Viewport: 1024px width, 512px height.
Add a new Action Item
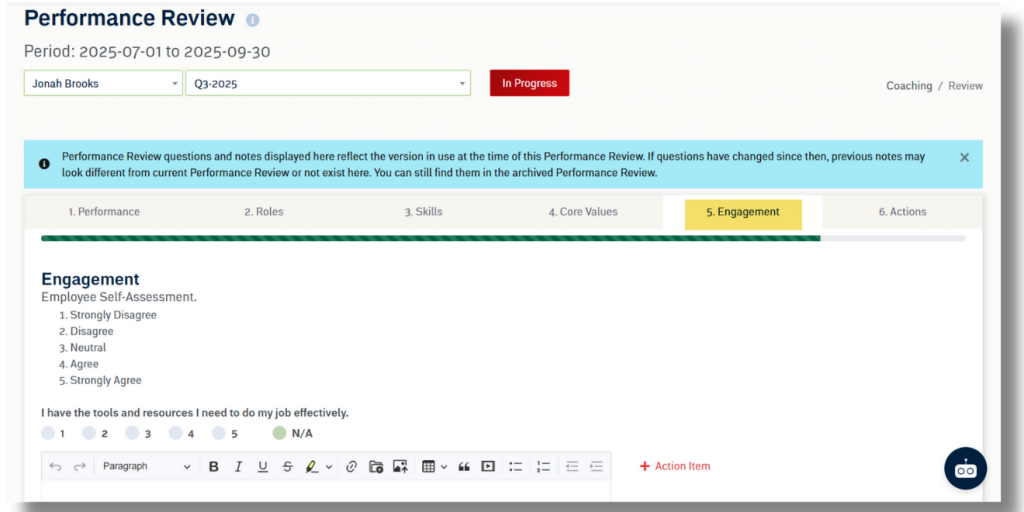(675, 466)
